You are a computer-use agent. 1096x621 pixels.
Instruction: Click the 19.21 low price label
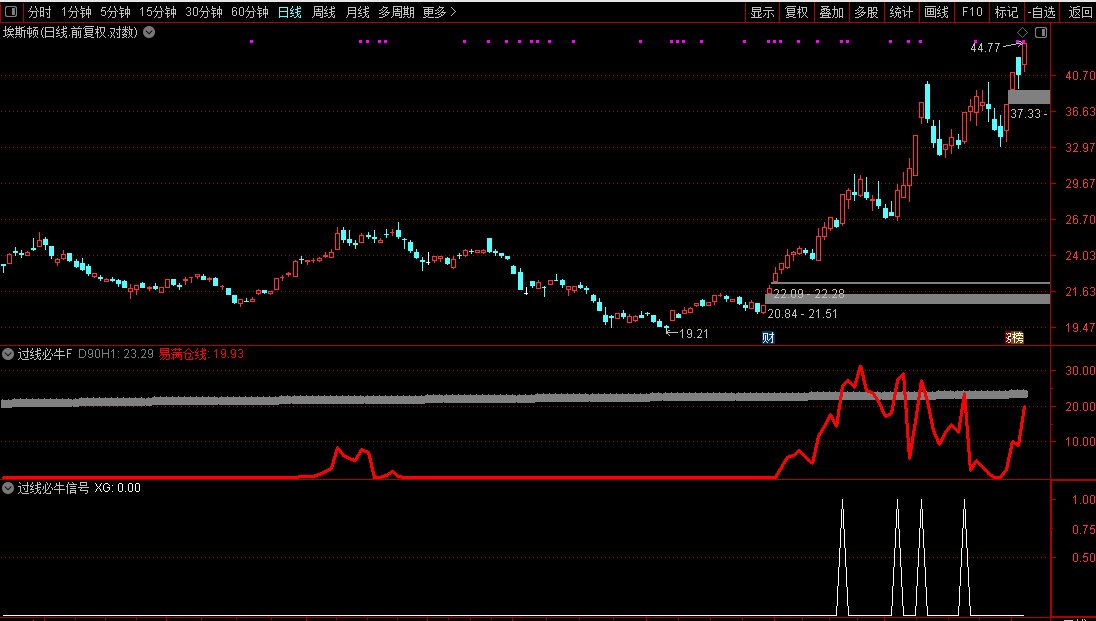(x=693, y=334)
